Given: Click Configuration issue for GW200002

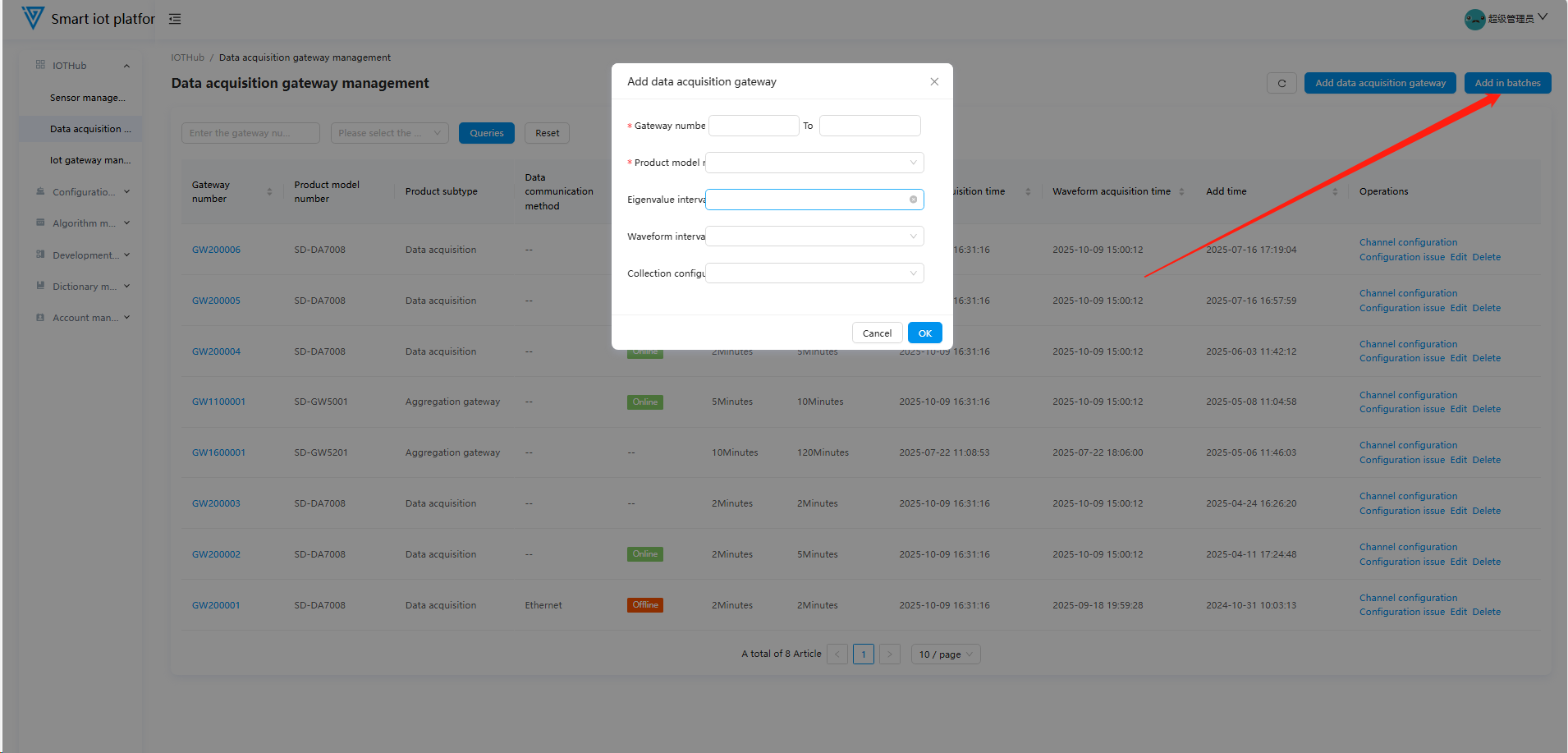Looking at the screenshot, I should click(x=1401, y=562).
